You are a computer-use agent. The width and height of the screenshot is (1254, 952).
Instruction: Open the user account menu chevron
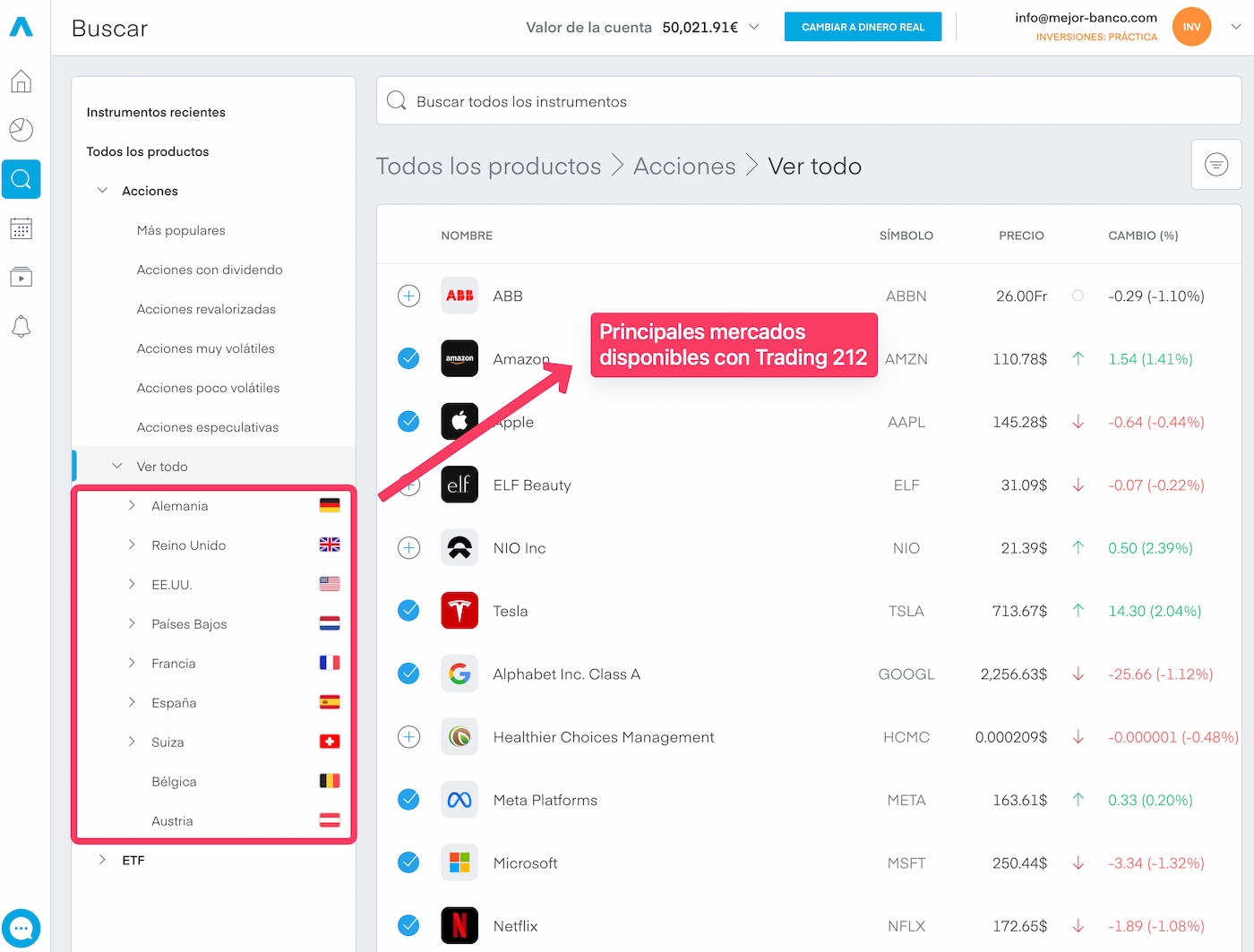pos(1236,27)
